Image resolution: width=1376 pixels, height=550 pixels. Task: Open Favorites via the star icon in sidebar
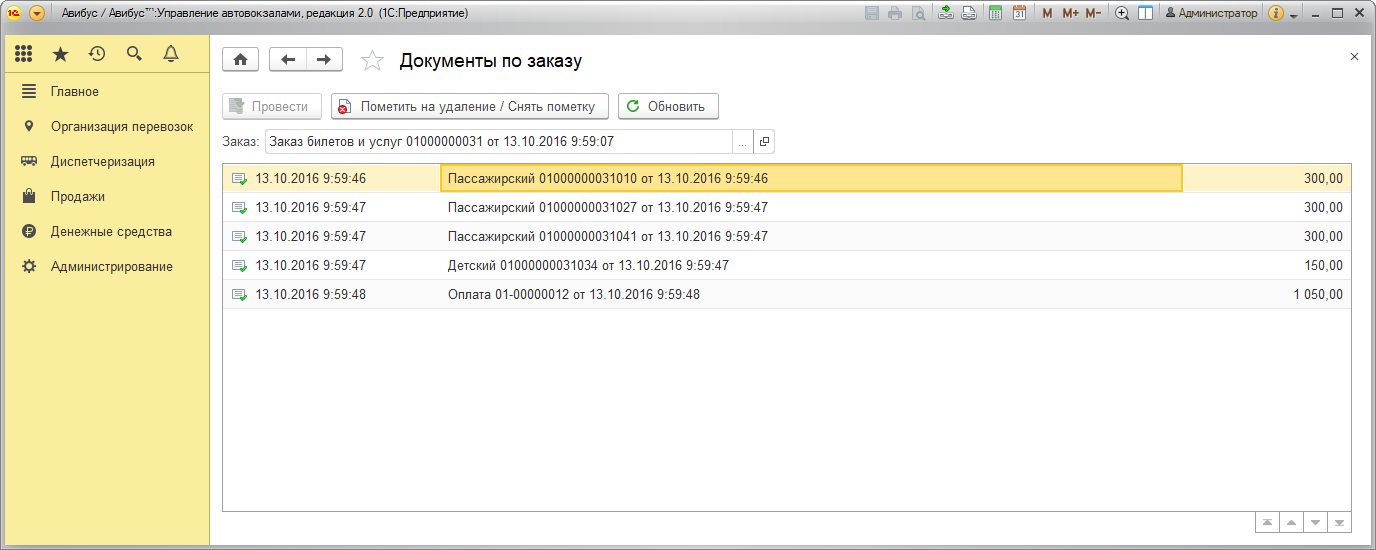(61, 54)
